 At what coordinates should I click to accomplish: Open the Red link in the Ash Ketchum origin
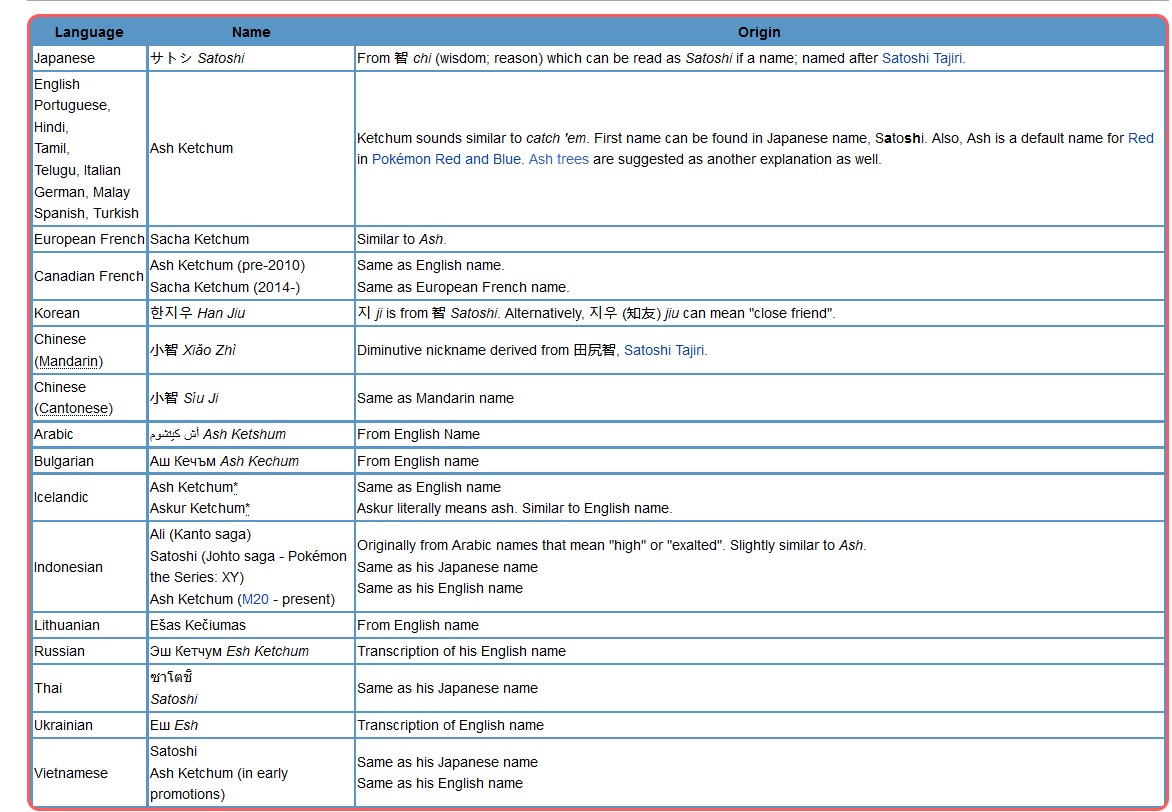pyautogui.click(x=1141, y=138)
